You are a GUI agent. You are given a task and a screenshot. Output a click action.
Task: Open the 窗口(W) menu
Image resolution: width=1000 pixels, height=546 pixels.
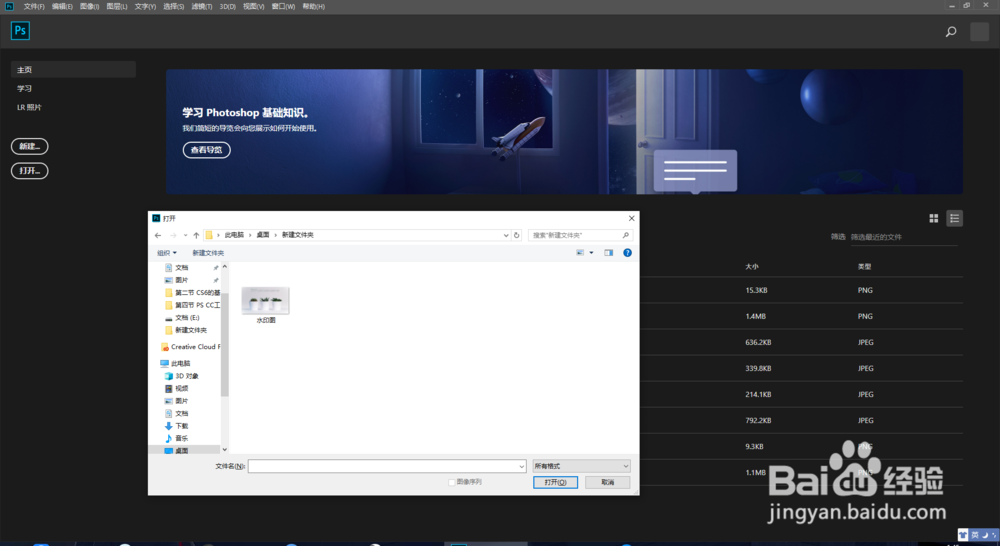point(283,6)
